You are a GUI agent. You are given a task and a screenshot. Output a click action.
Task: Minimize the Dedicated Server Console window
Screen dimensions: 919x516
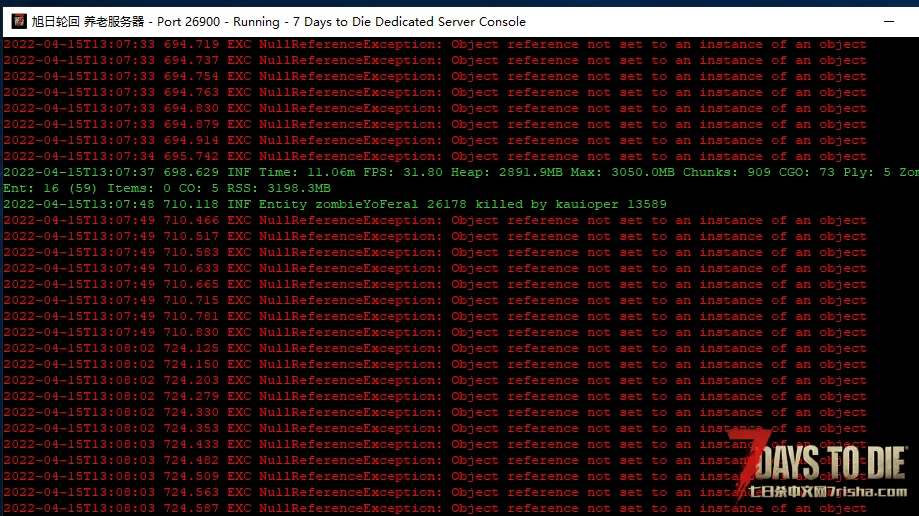coord(889,22)
